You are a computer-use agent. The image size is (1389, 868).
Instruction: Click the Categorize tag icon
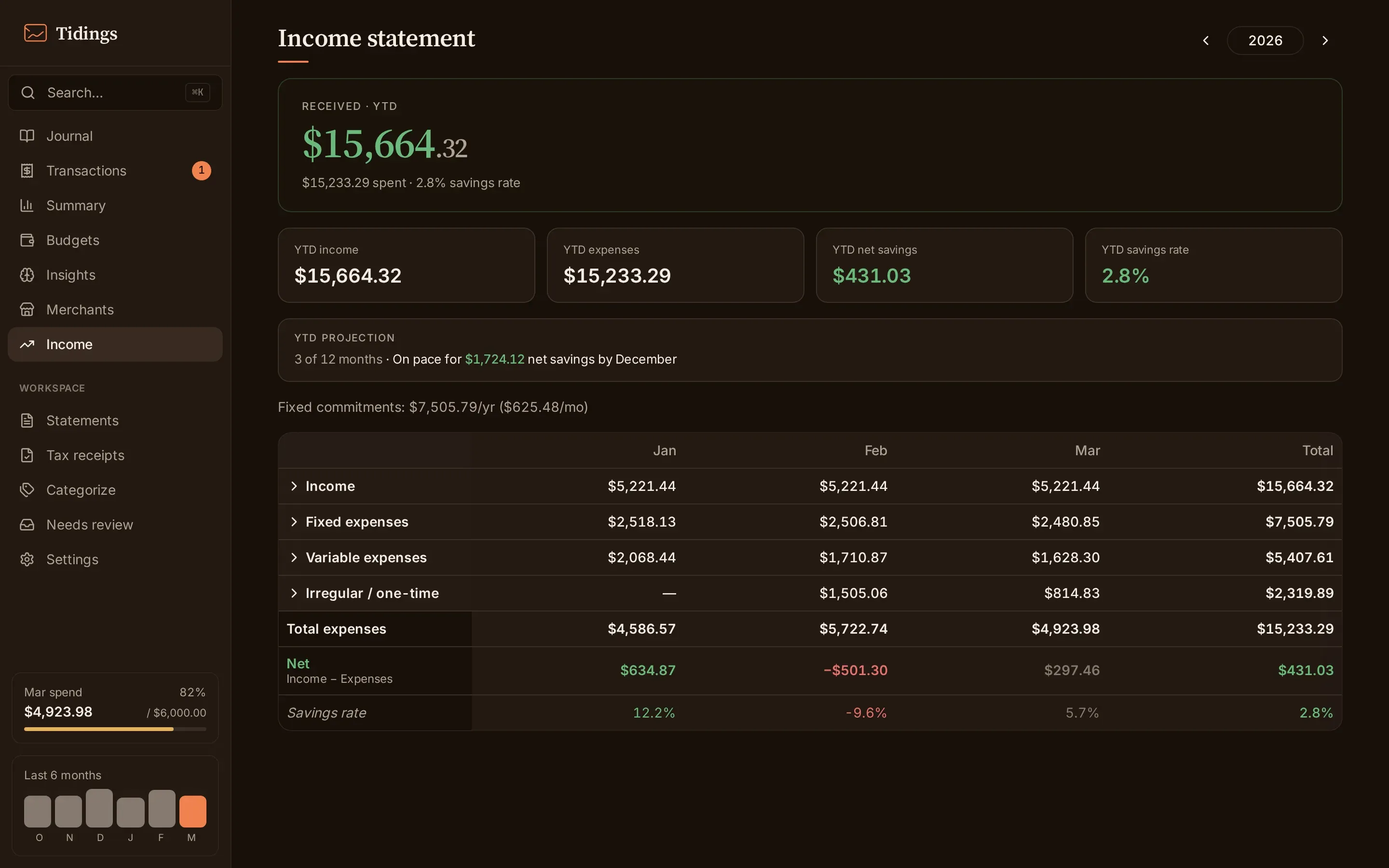(x=27, y=489)
